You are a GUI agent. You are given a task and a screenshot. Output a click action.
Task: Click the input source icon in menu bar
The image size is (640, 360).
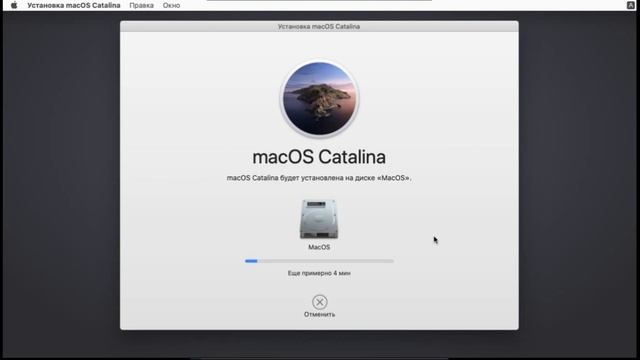coord(631,5)
